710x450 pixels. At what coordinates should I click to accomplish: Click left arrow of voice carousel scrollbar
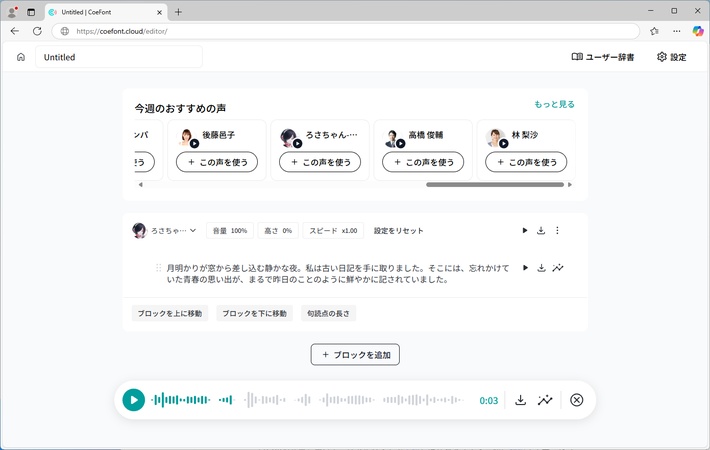(x=140, y=185)
